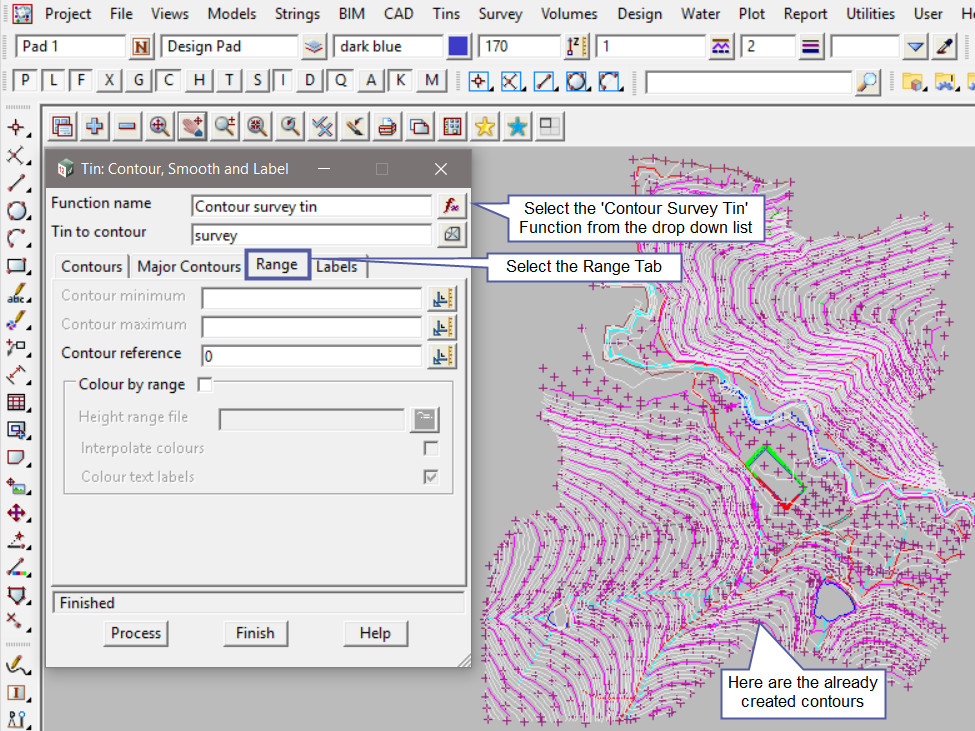Click the tin picker icon beside survey field
975x731 pixels.
point(451,235)
